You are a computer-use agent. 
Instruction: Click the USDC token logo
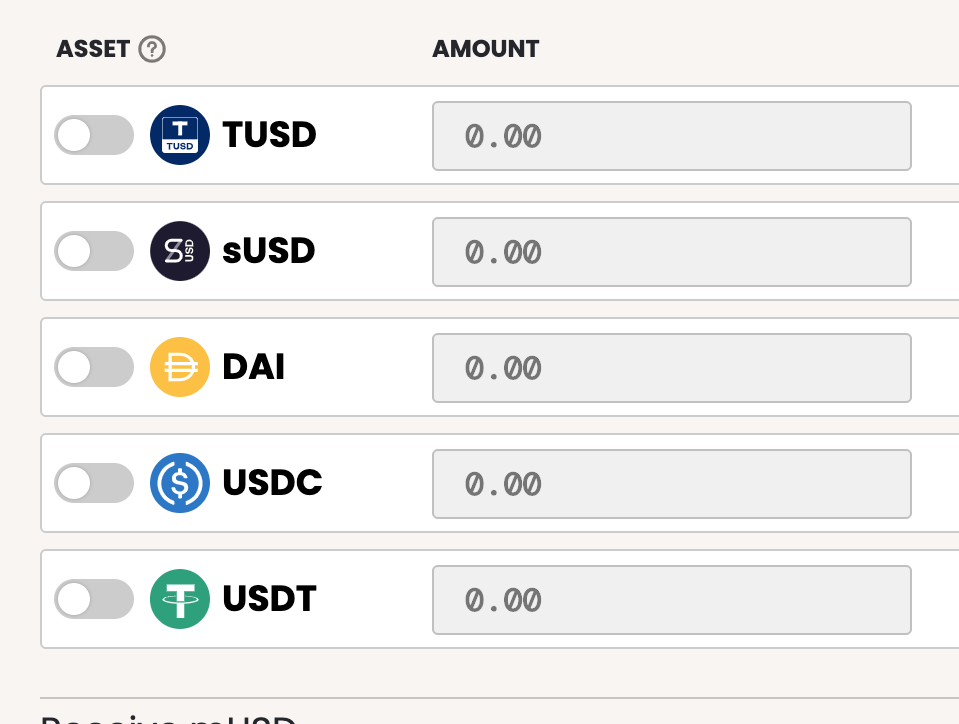point(180,483)
